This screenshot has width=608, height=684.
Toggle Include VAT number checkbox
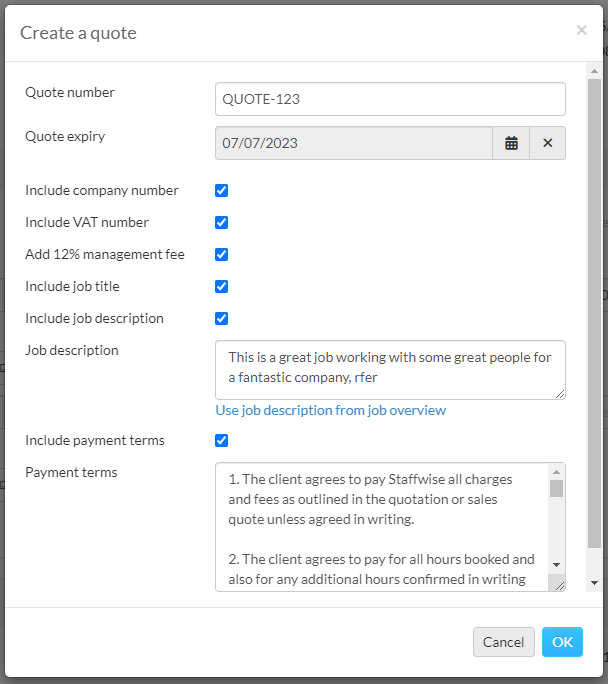tap(222, 222)
